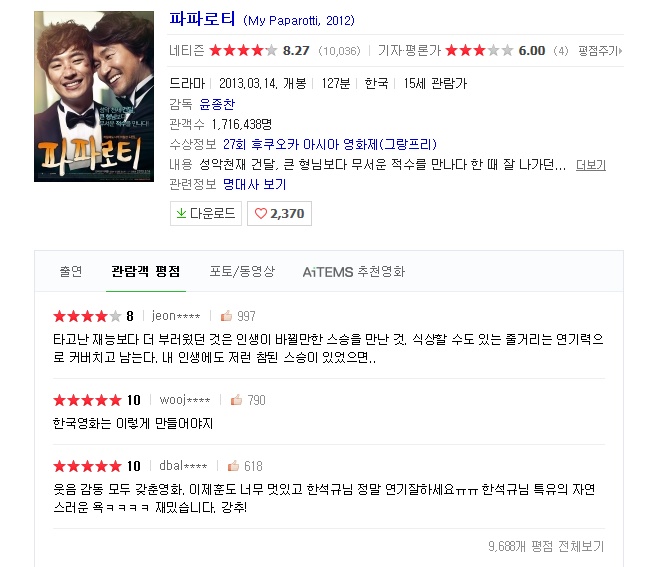Switch to the 포토/동영상 tab
The width and height of the screenshot is (659, 567).
(x=242, y=271)
